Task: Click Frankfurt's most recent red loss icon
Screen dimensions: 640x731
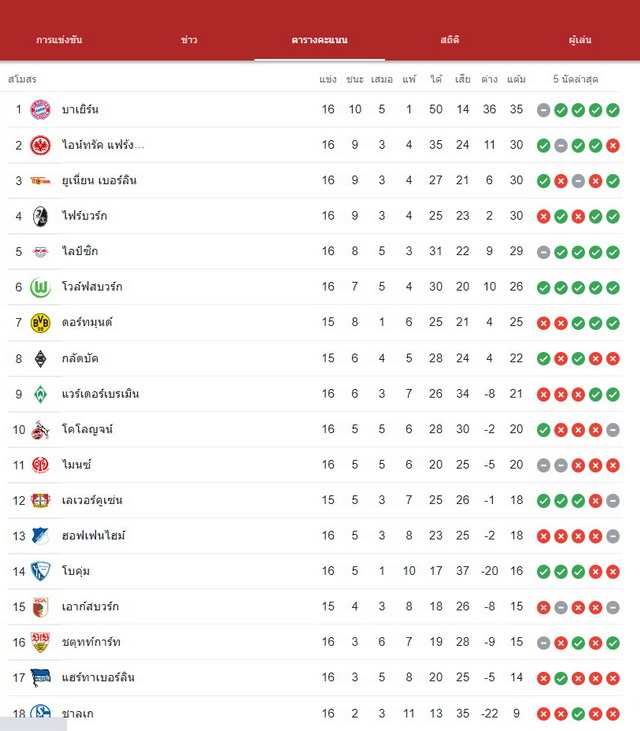Action: point(612,145)
